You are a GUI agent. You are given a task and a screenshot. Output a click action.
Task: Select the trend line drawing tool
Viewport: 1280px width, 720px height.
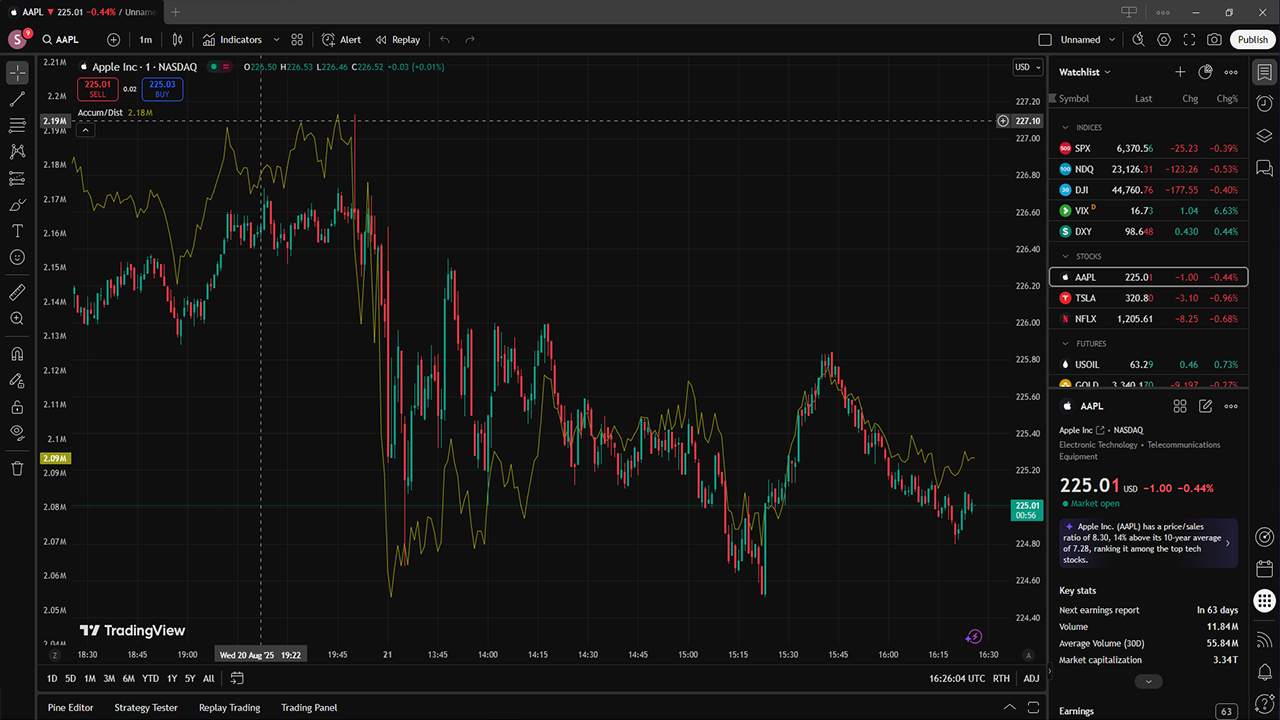[x=17, y=99]
